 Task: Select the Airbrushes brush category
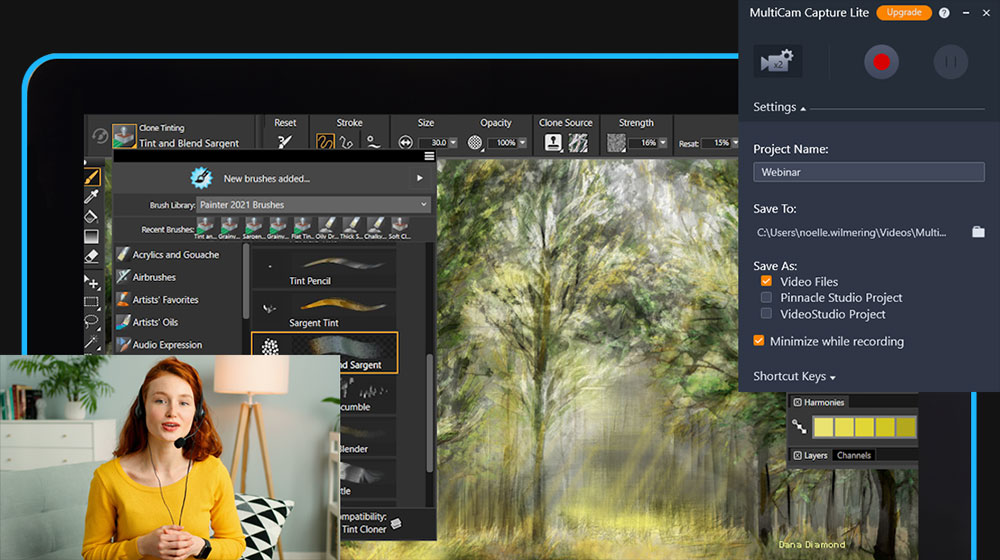click(x=153, y=277)
